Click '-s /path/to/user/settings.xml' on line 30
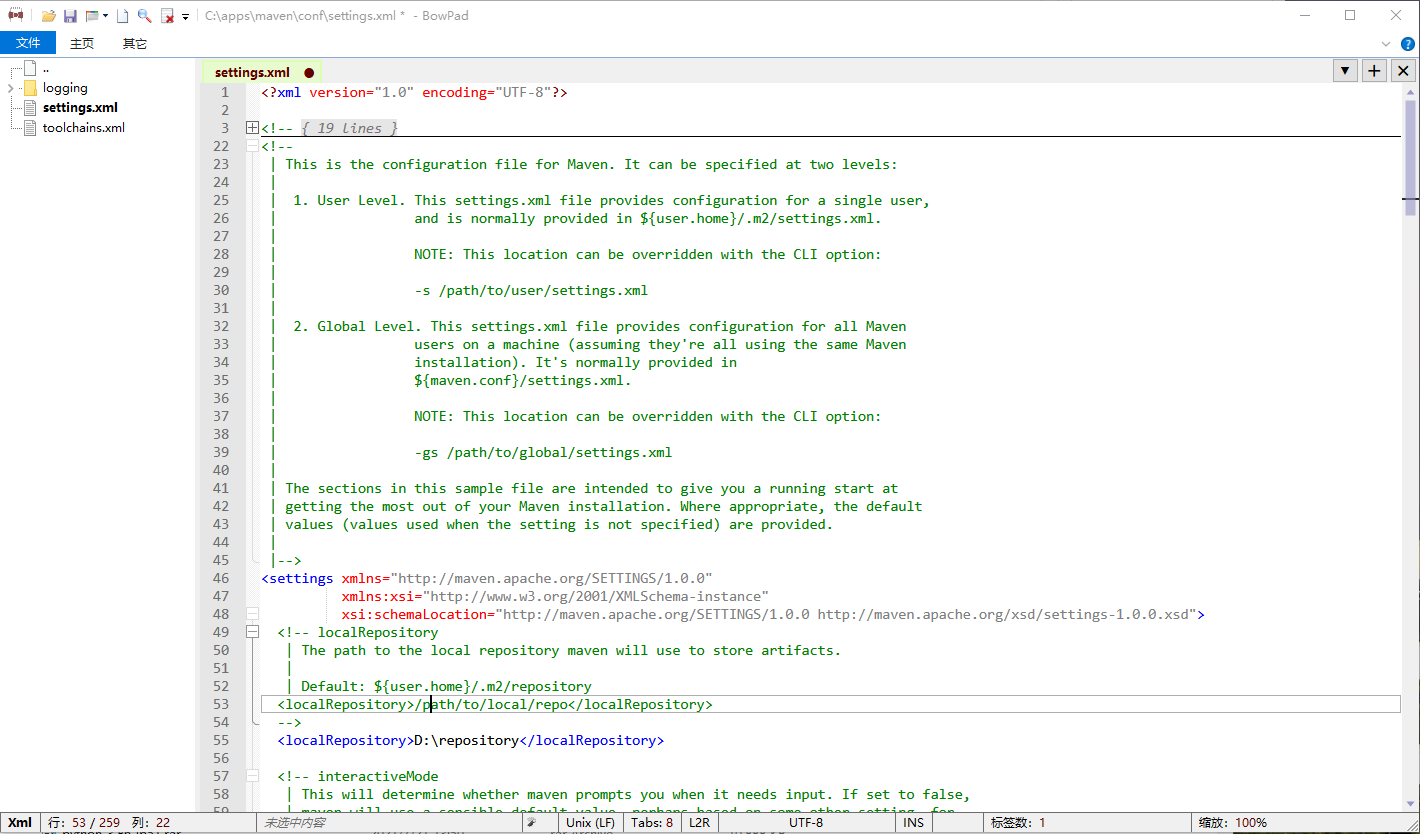Screen dimensions: 1420x834 pos(531,290)
